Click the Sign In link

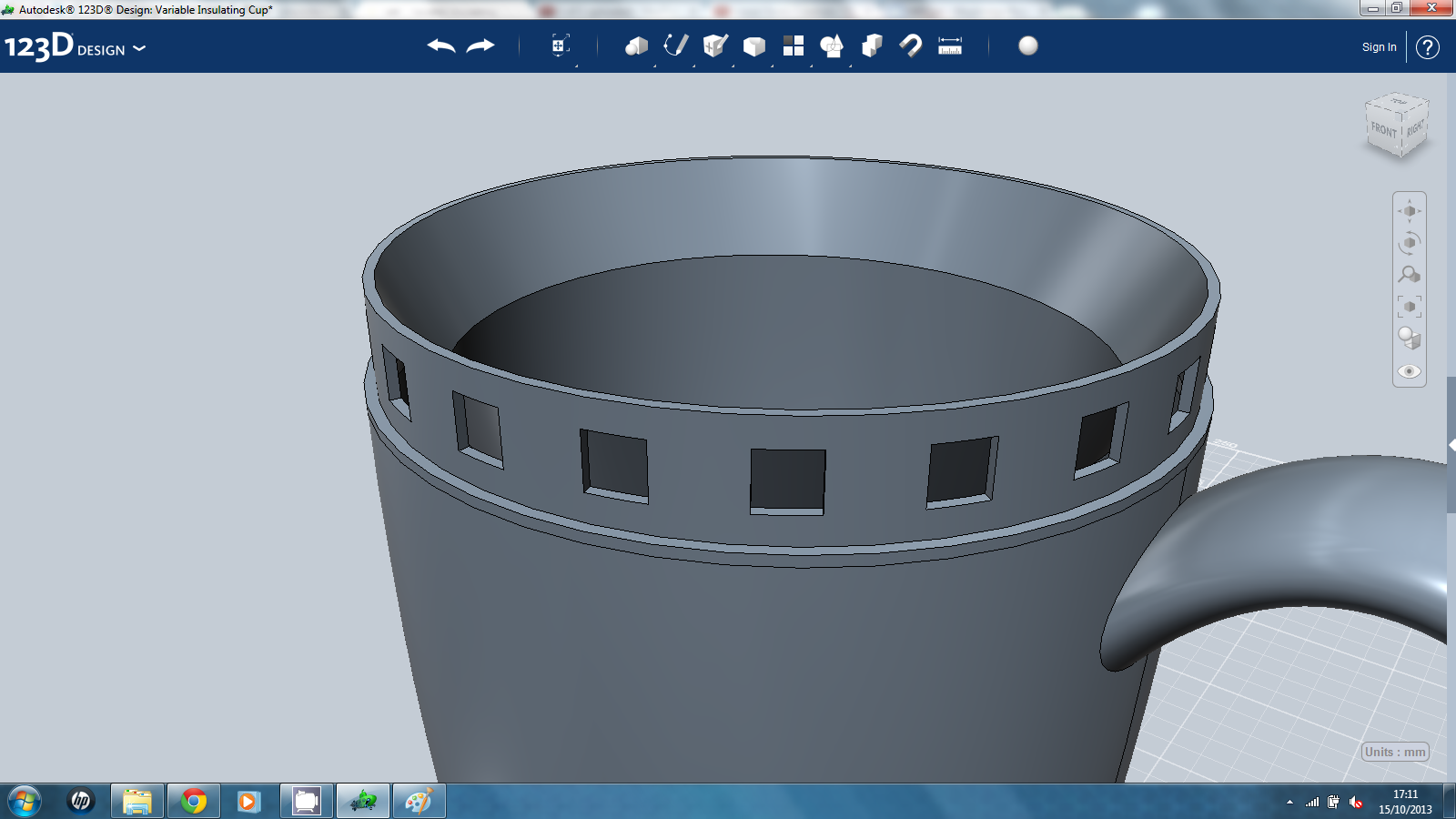1378,46
